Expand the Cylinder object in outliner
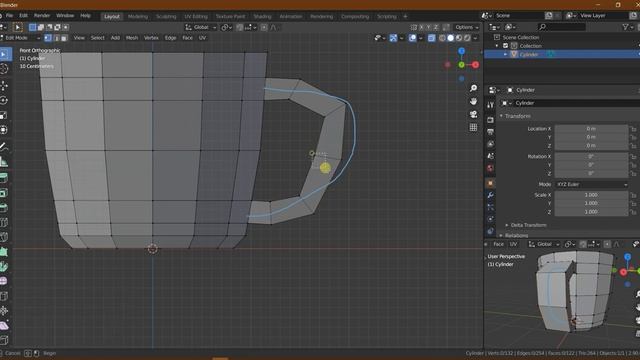This screenshot has width=640, height=360. coord(505,54)
